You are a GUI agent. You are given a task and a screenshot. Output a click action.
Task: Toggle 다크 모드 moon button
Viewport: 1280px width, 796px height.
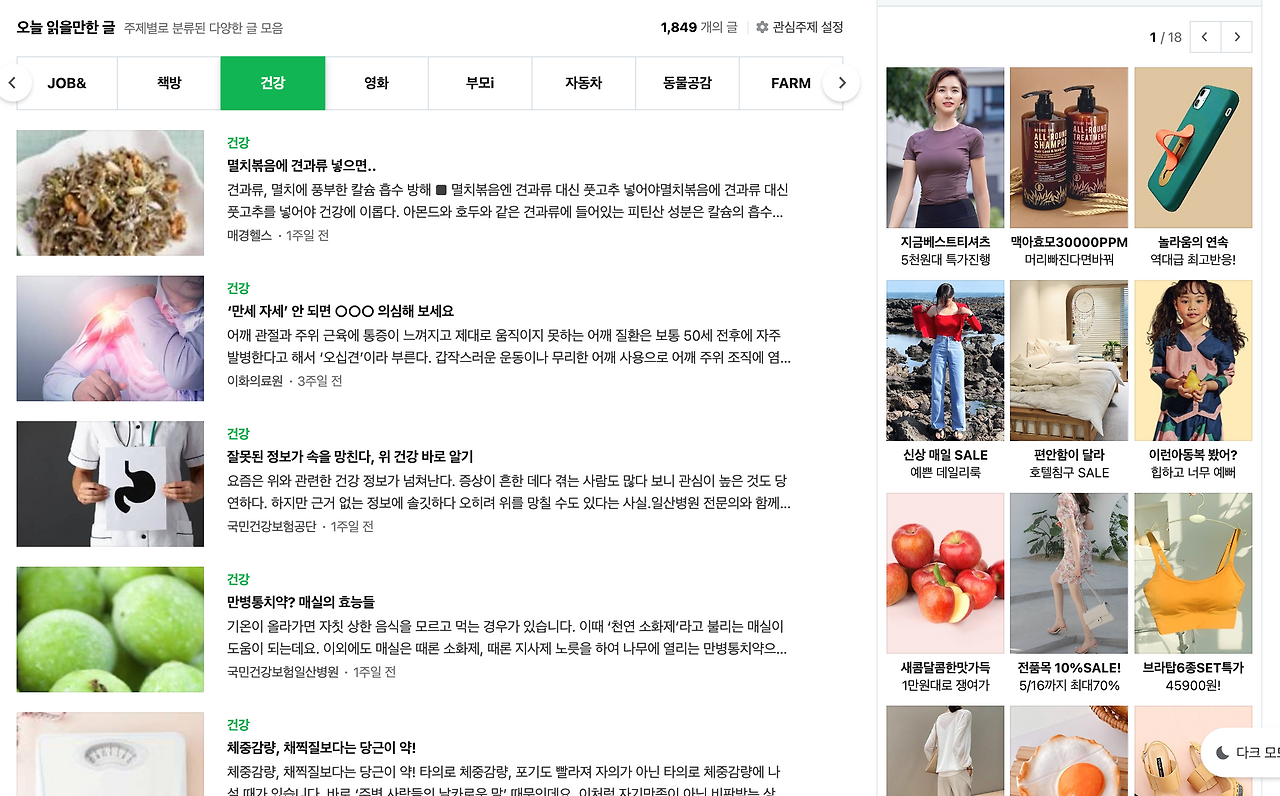point(1241,752)
